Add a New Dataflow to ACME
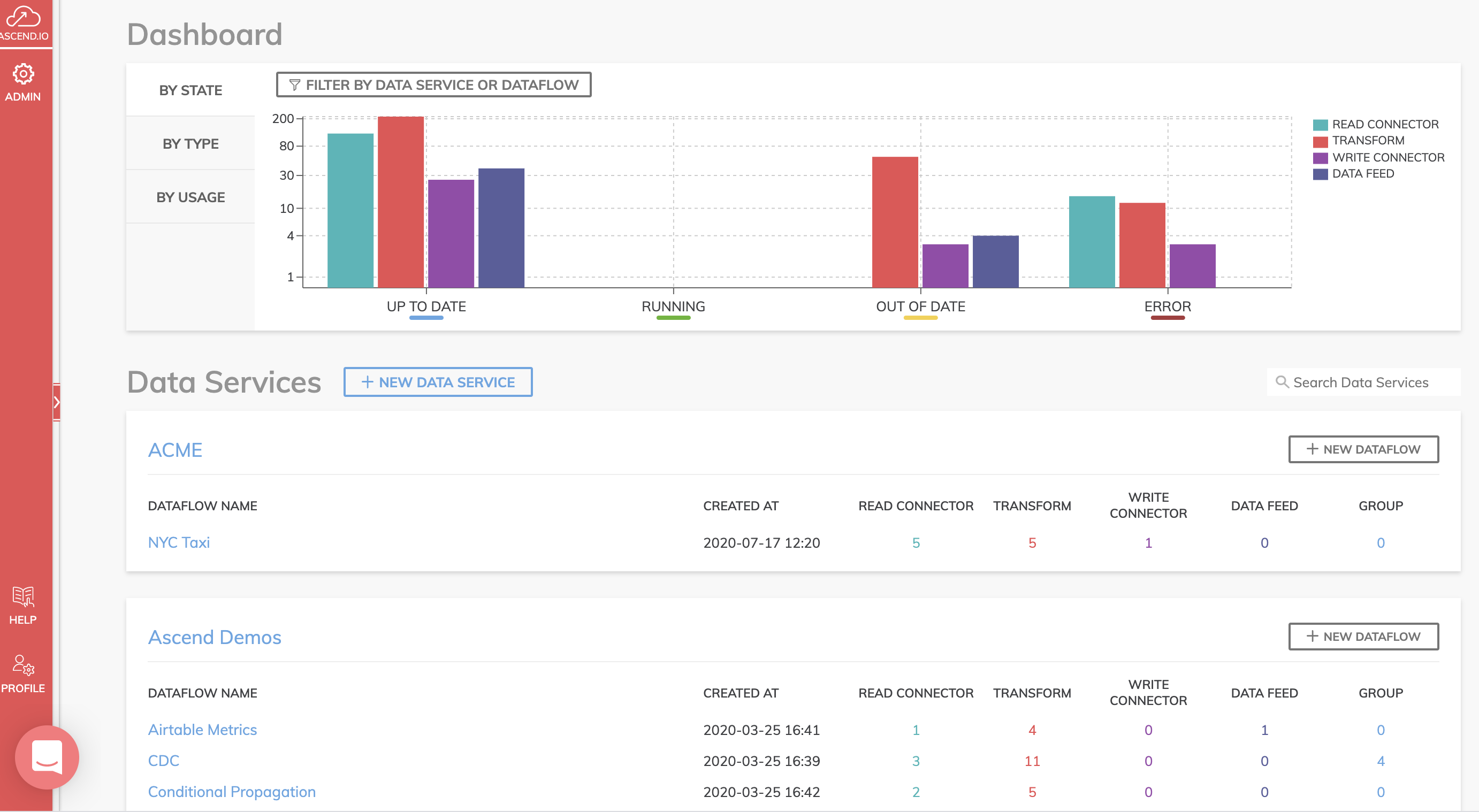This screenshot has height=812, width=1479. [x=1363, y=449]
